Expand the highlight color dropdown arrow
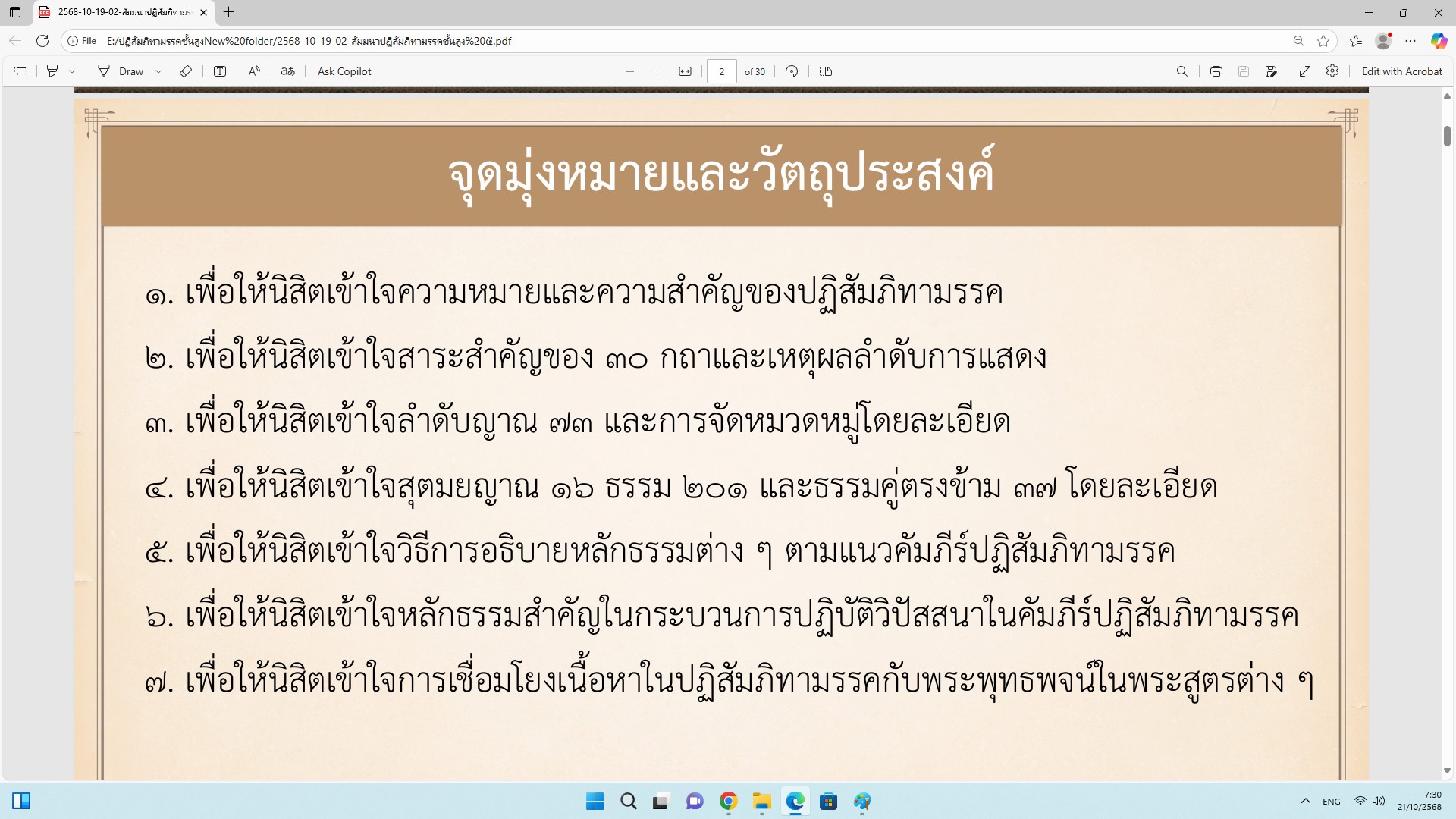 pyautogui.click(x=72, y=71)
